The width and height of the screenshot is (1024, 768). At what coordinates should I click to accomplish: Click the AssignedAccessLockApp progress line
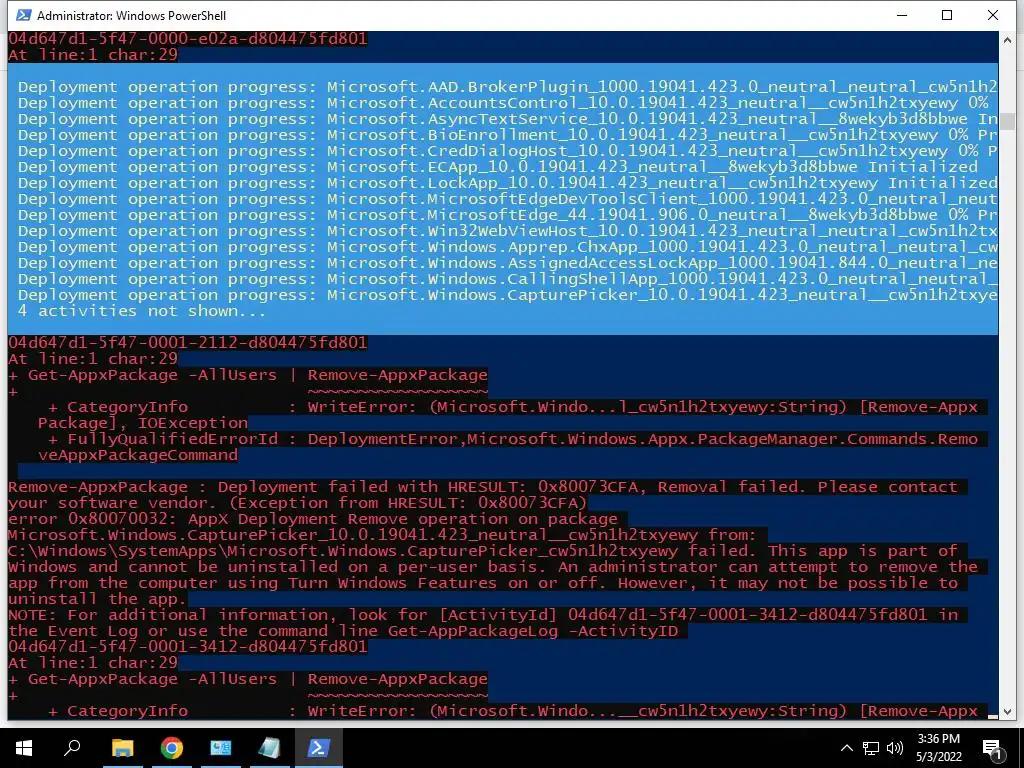click(507, 263)
